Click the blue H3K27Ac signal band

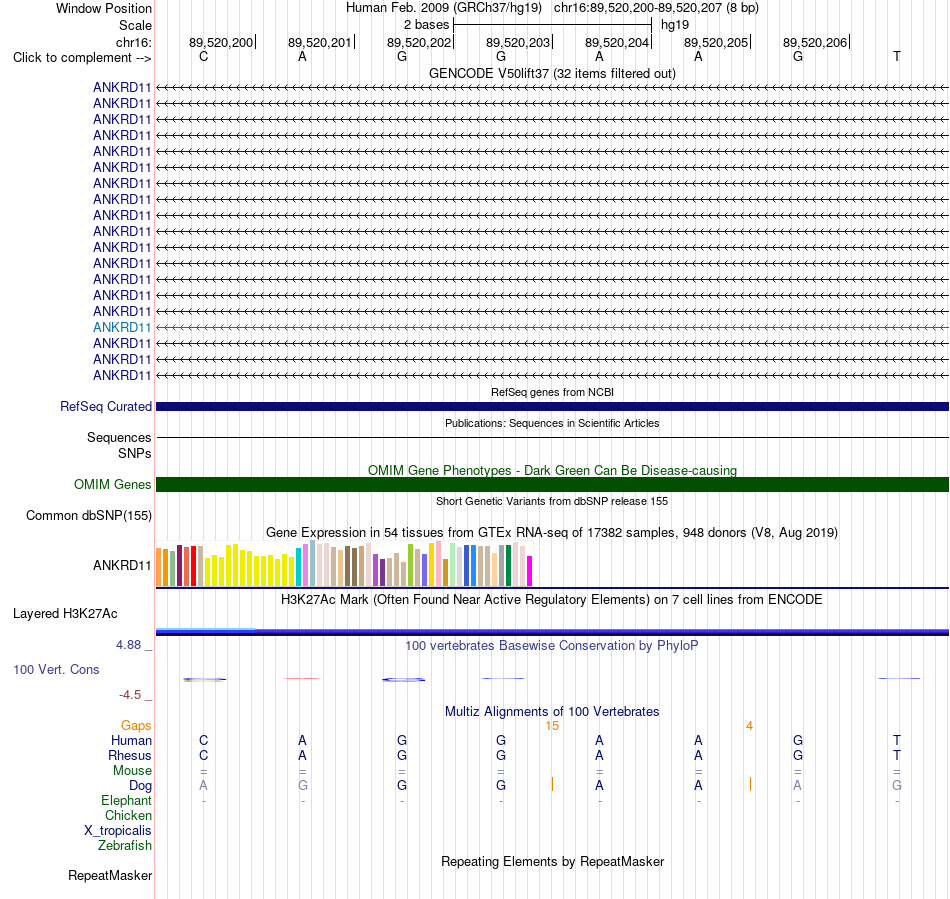(552, 632)
